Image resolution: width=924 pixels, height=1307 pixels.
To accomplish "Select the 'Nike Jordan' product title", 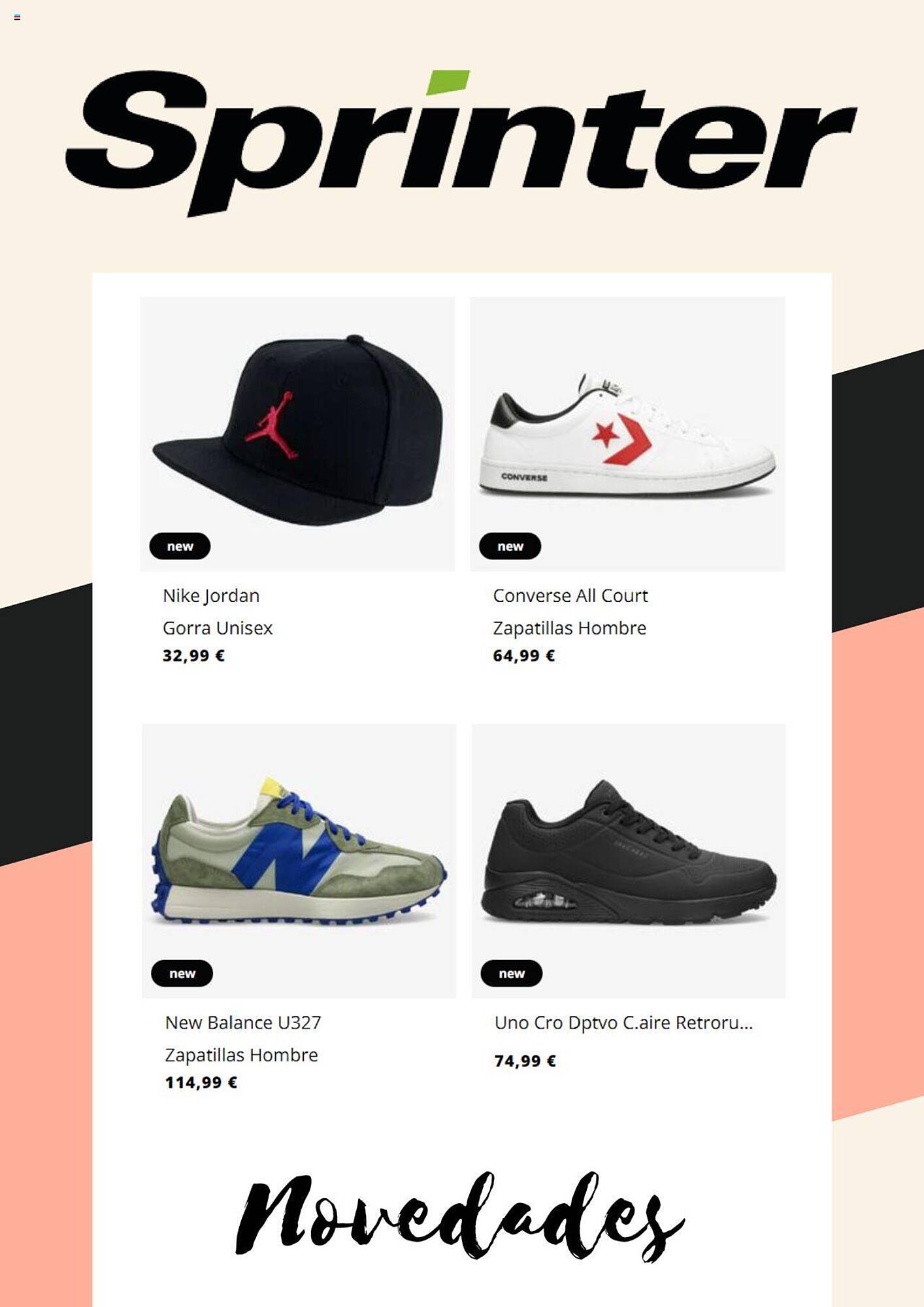I will 211,596.
